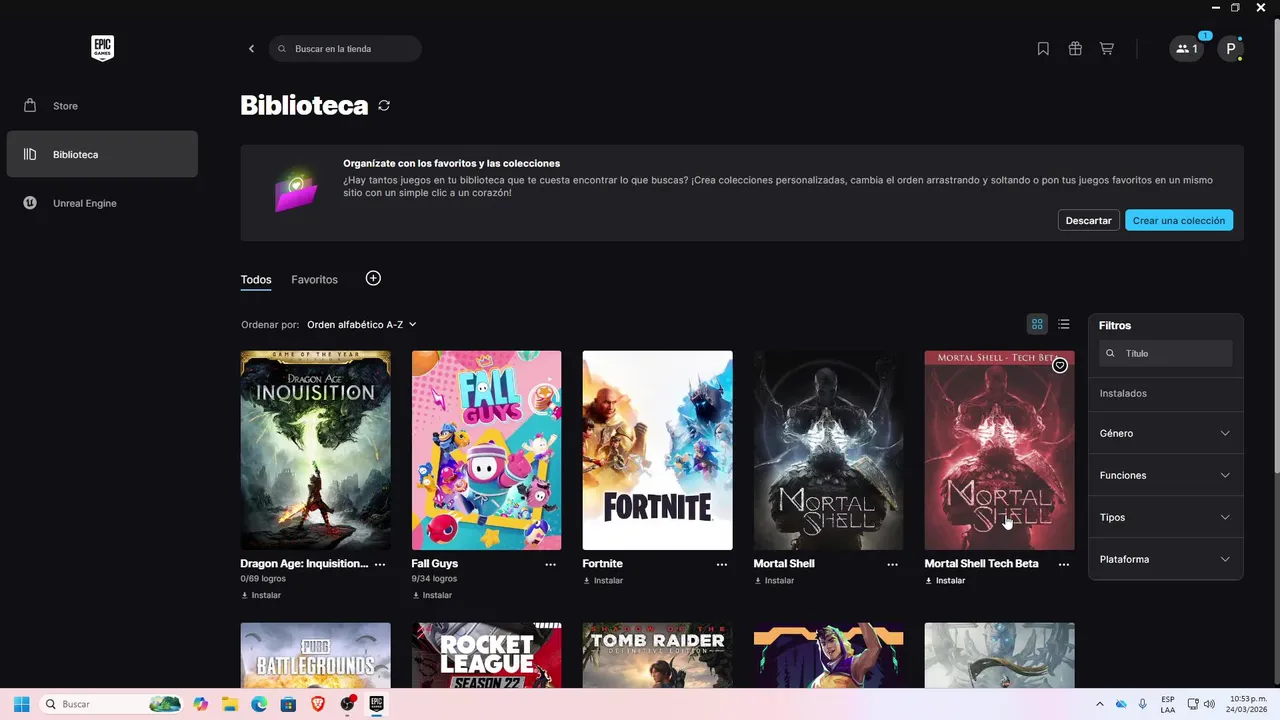Install Mortal Shell
Screen dimensions: 1280x720
pyautogui.click(x=774, y=580)
